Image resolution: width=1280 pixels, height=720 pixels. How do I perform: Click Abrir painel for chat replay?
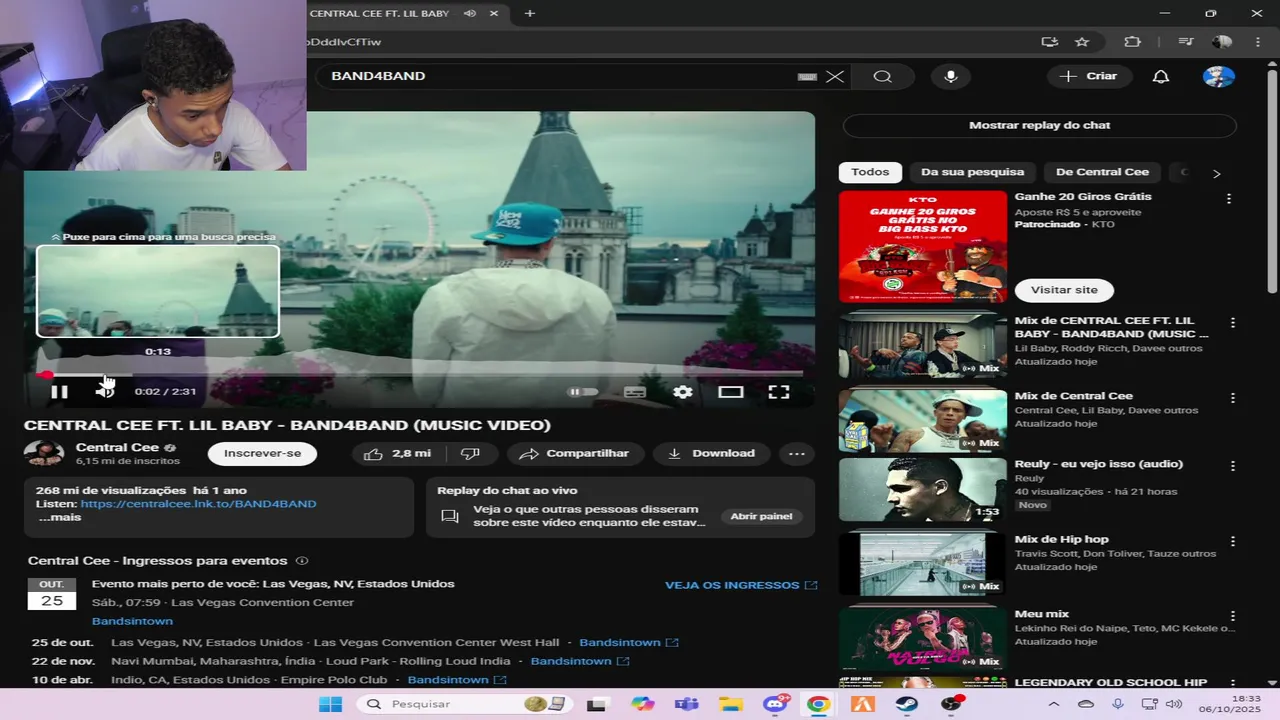coord(761,516)
